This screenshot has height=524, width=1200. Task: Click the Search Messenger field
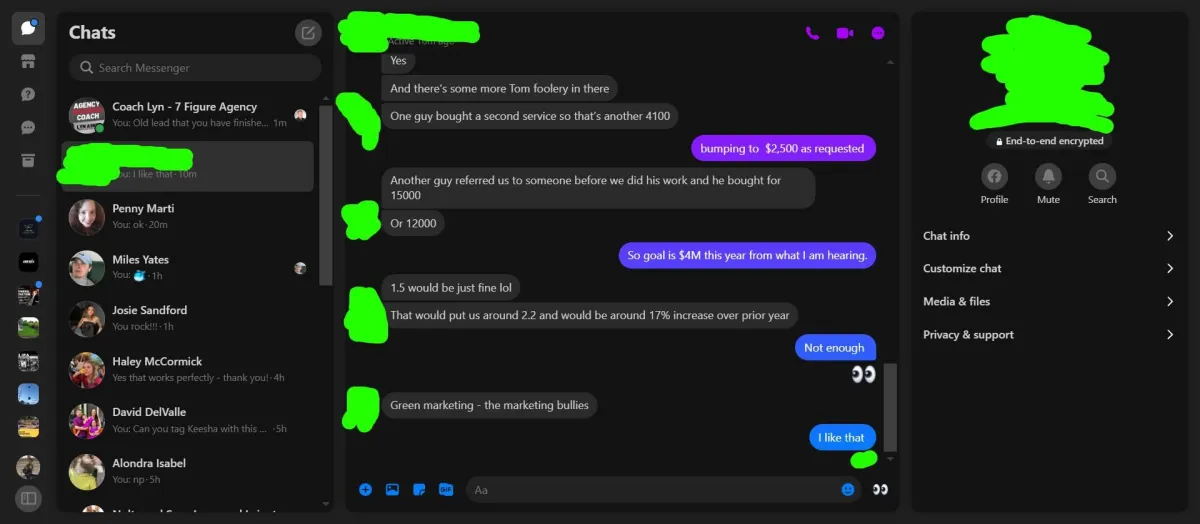(195, 68)
